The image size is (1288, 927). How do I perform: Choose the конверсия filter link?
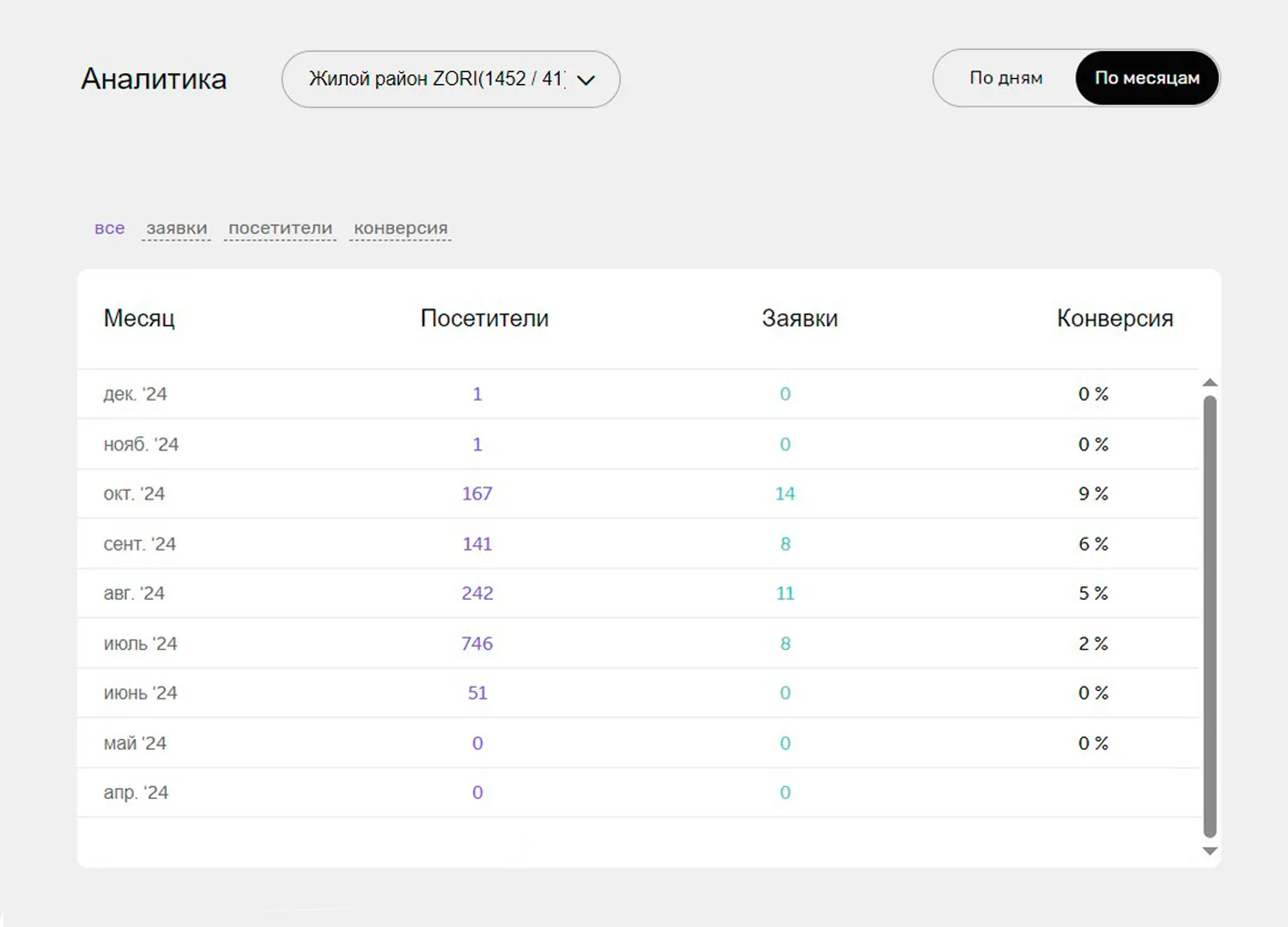click(400, 228)
